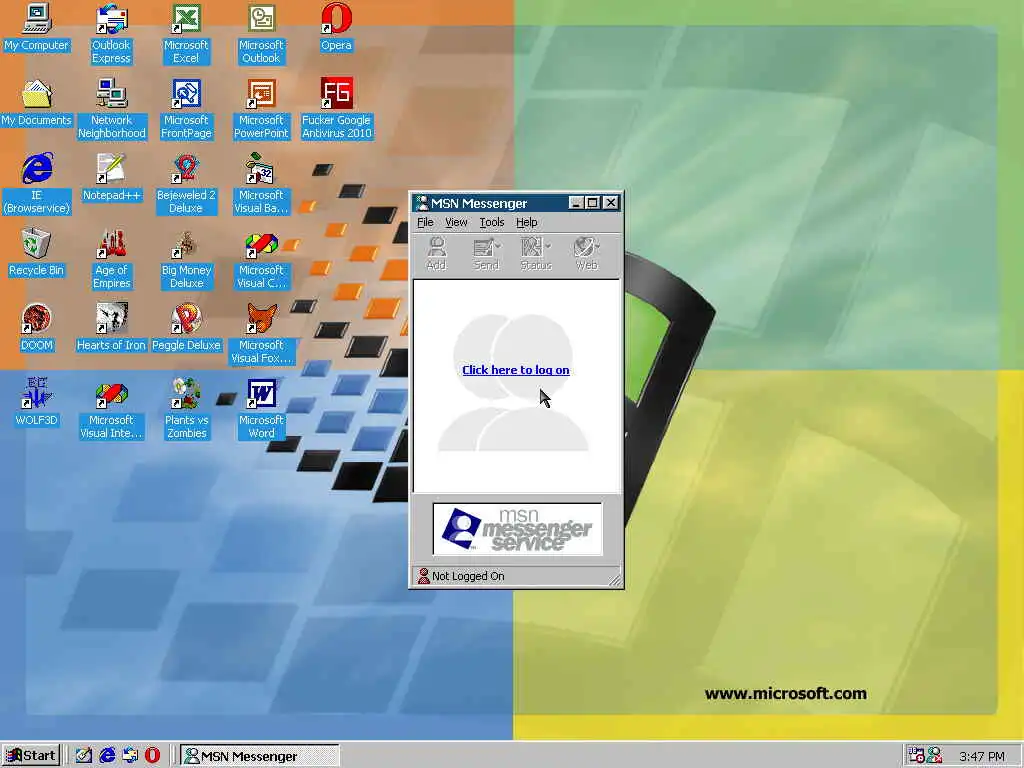Click the MSN Messenger taskbar button

tap(260, 756)
